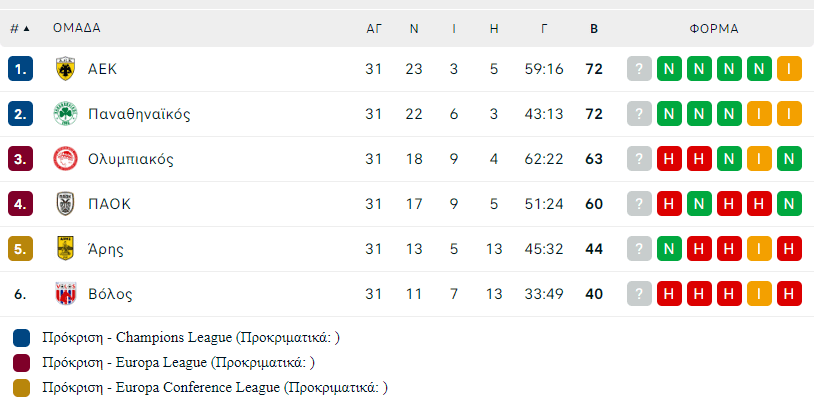Click the blue Champions League legend swatch
This screenshot has height=416, width=818.
click(x=21, y=338)
